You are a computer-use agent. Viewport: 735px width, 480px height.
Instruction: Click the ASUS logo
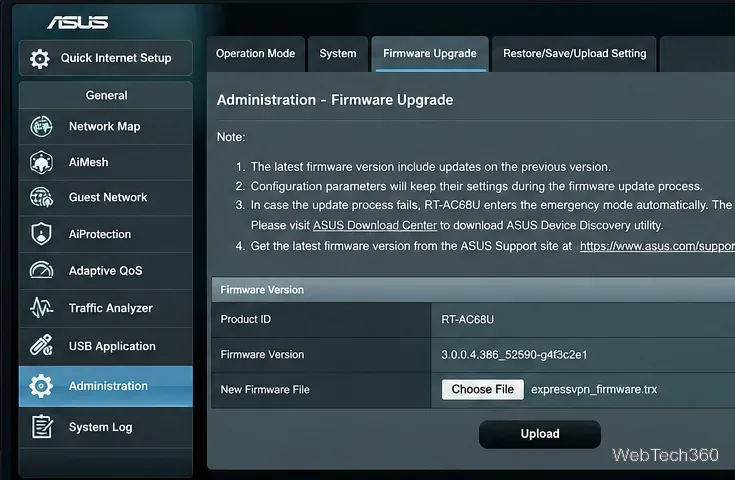coord(78,22)
